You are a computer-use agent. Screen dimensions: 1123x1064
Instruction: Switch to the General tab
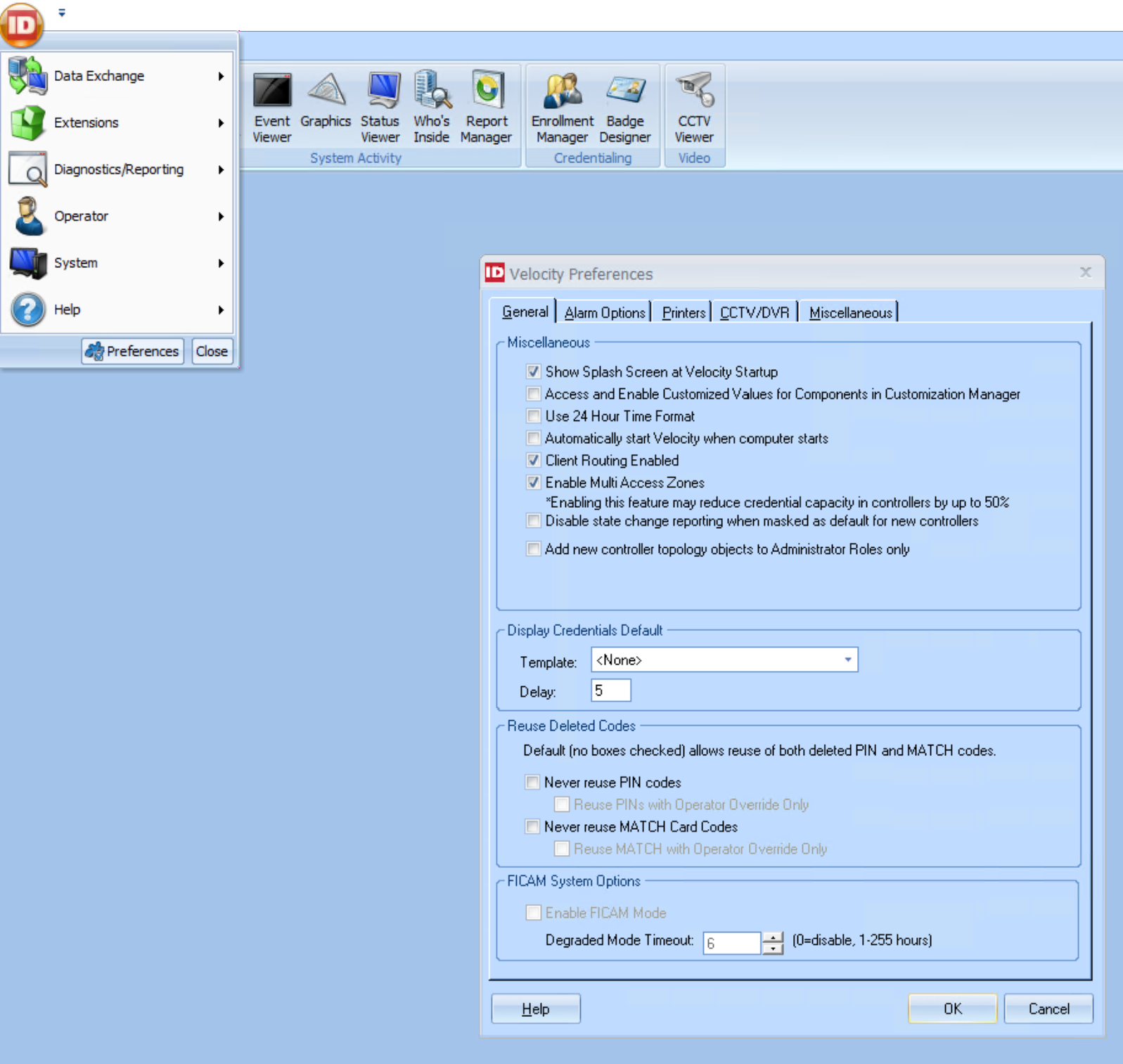525,312
